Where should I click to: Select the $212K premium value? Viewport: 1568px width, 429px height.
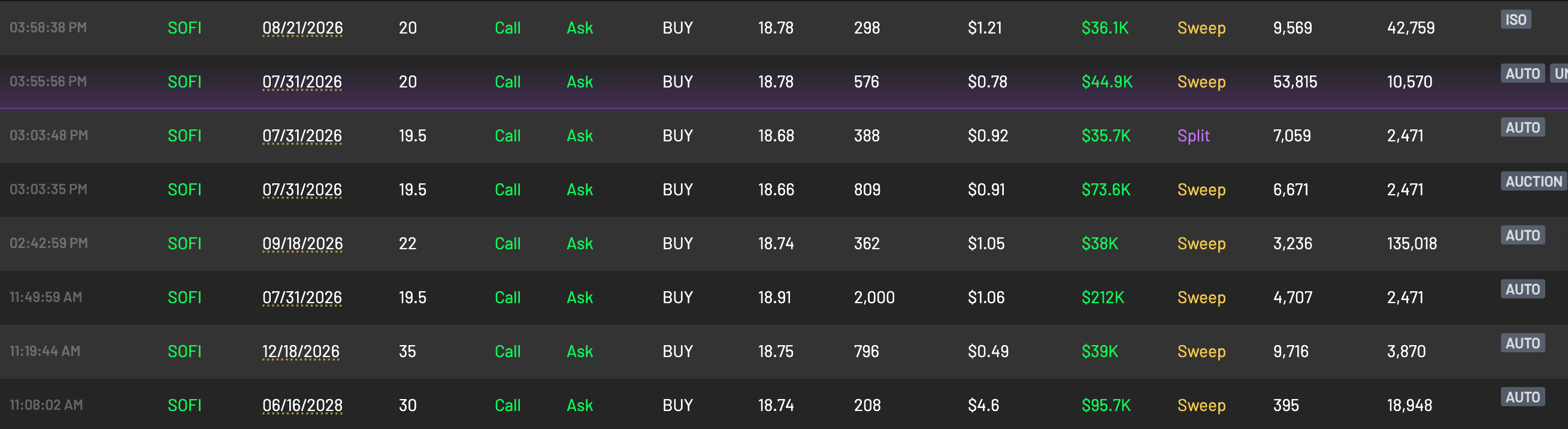pos(1103,298)
